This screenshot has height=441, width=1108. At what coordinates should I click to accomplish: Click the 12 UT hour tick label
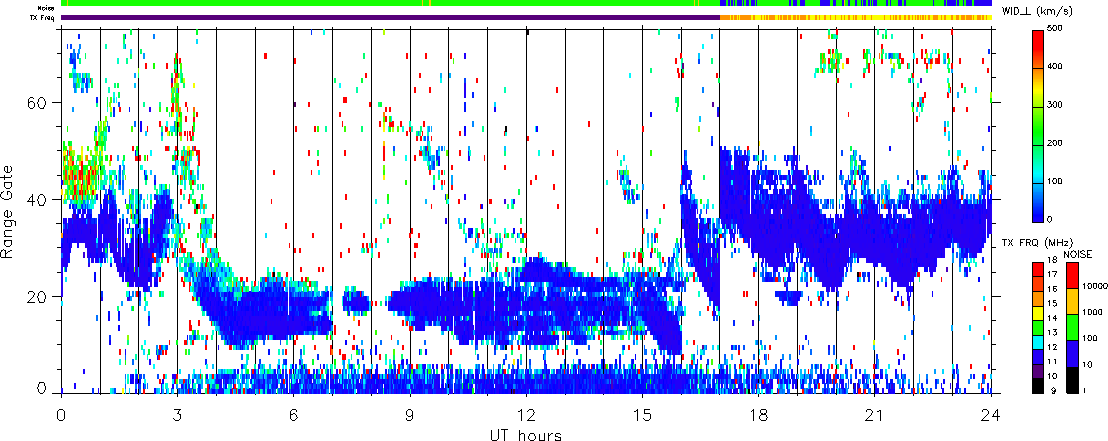pyautogui.click(x=526, y=413)
